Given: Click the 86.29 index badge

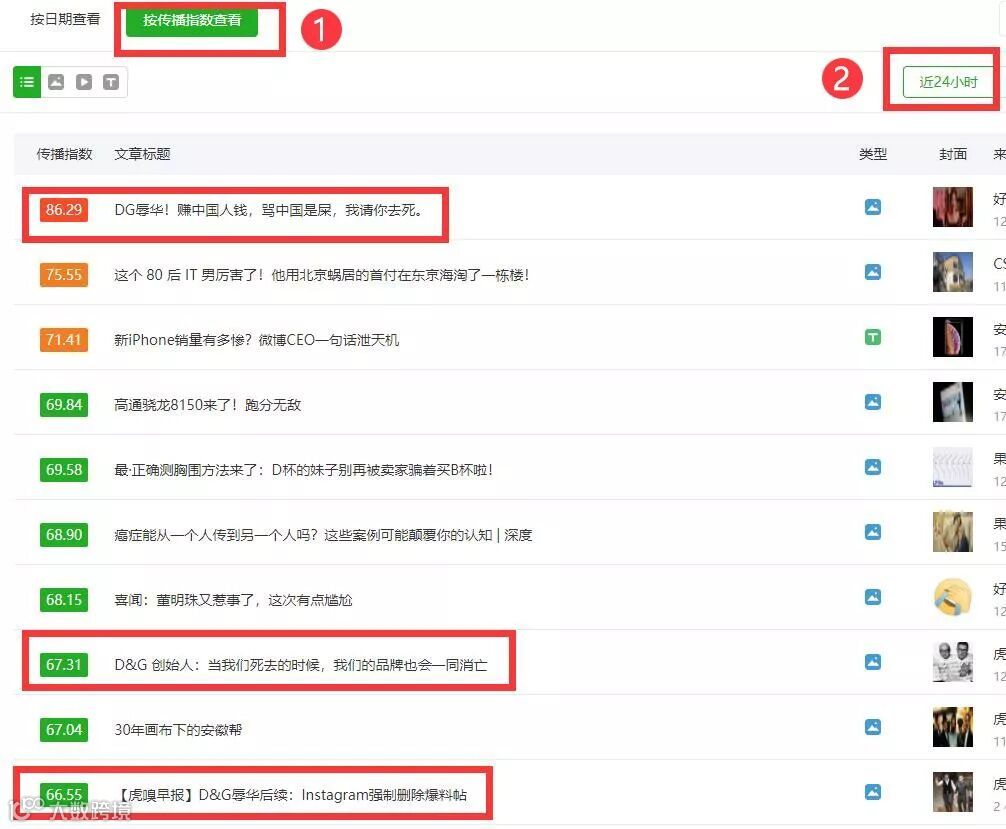Looking at the screenshot, I should (x=64, y=210).
